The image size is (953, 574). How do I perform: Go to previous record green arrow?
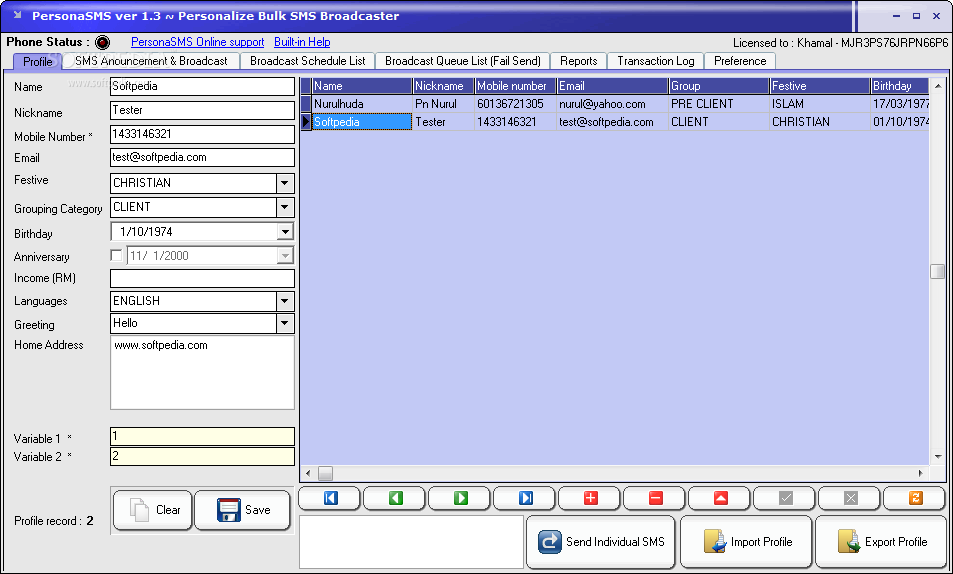pyautogui.click(x=396, y=498)
